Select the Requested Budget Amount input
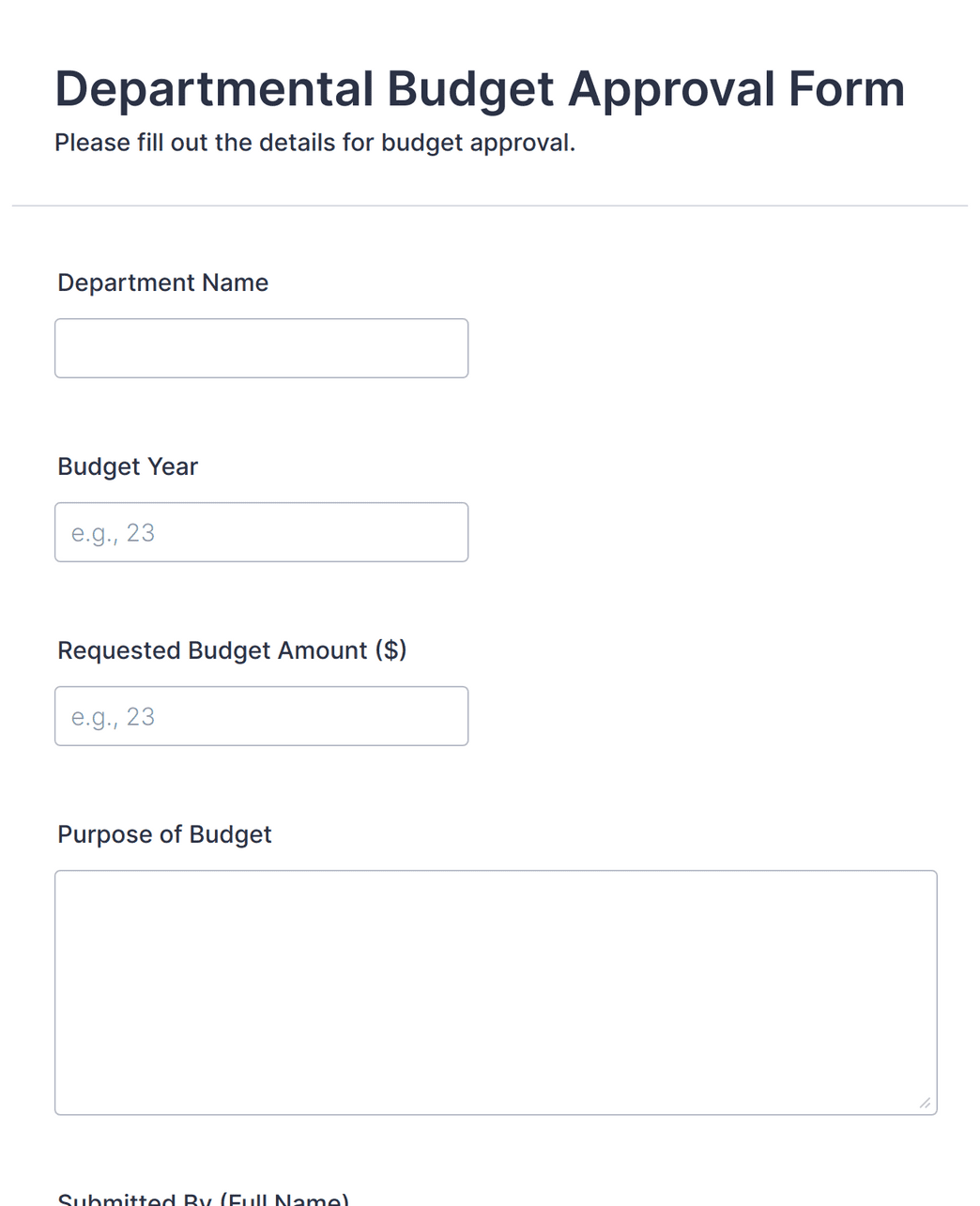 [x=261, y=716]
